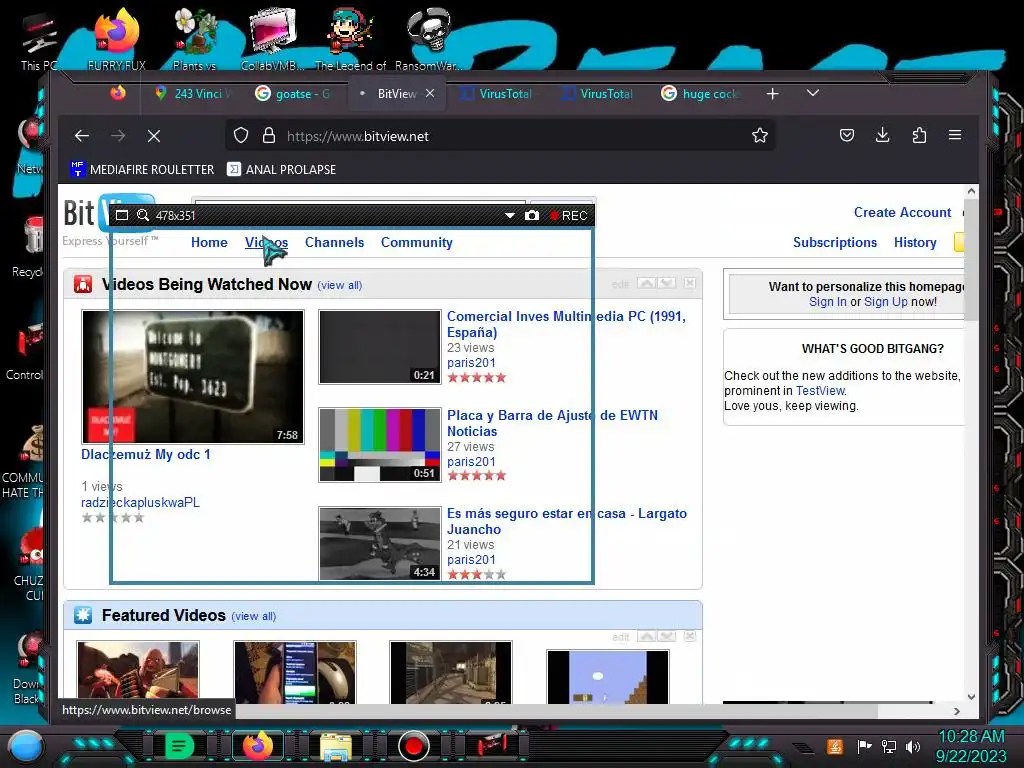Move Videos Being Watched Now module up
The width and height of the screenshot is (1024, 768).
point(647,283)
